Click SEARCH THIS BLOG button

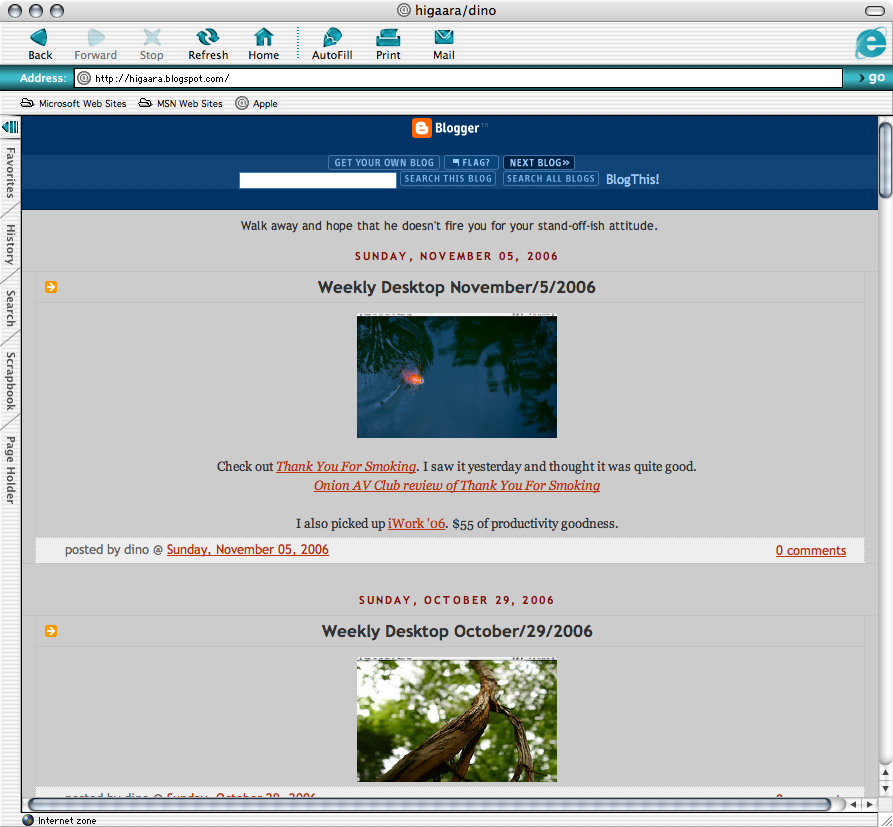448,179
